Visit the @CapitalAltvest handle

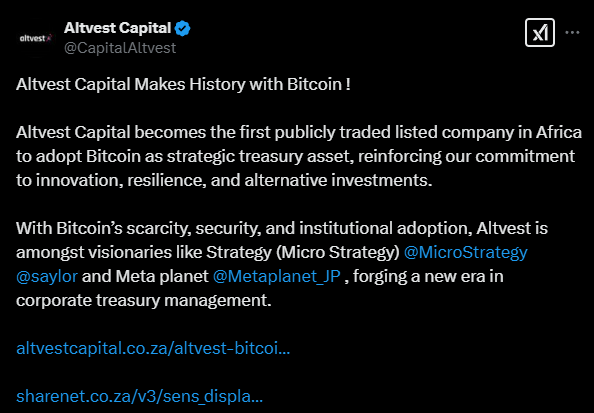(120, 48)
